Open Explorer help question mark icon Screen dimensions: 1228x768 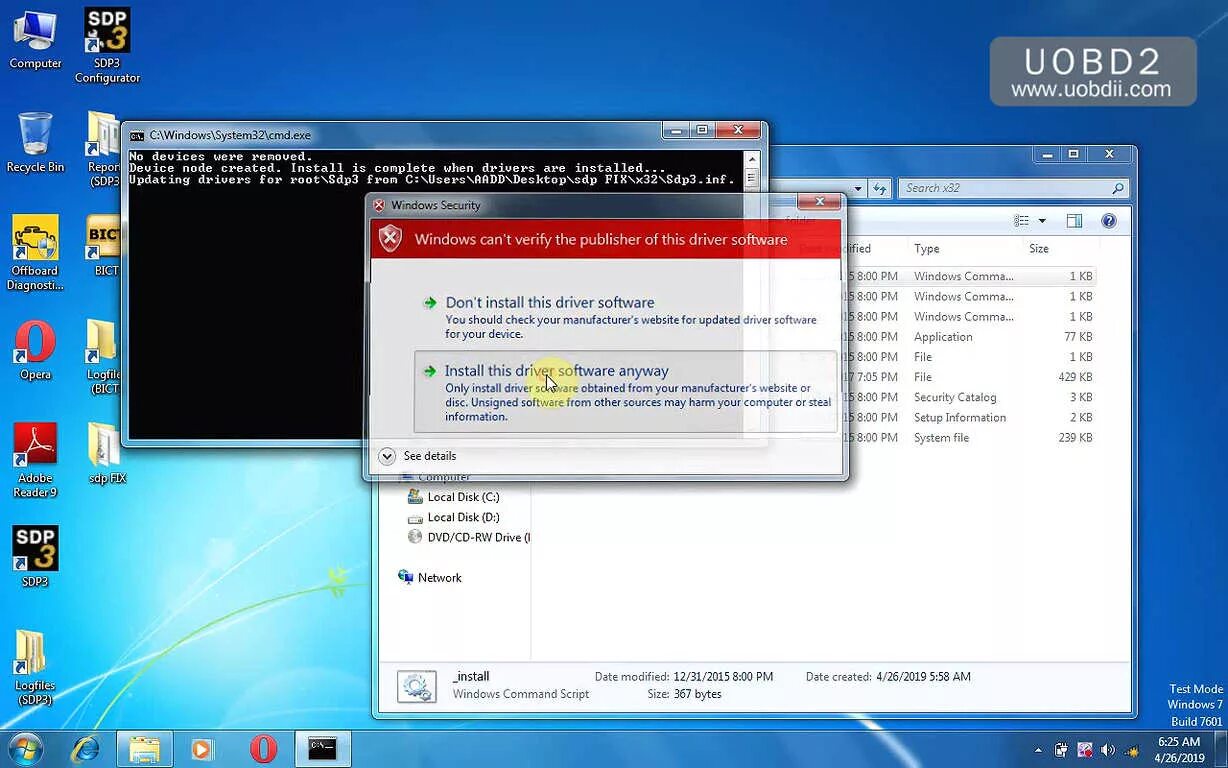click(x=1108, y=221)
